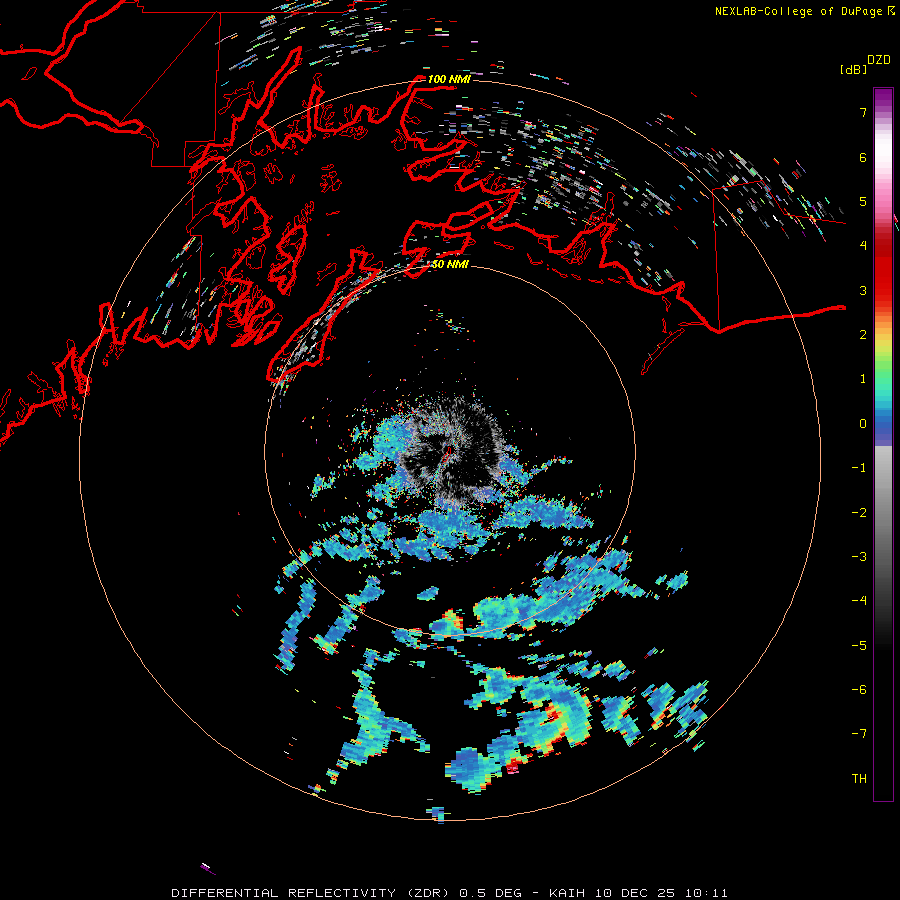Screen dimensions: 900x900
Task: Click the 6 value on the color scale
Action: [x=863, y=157]
